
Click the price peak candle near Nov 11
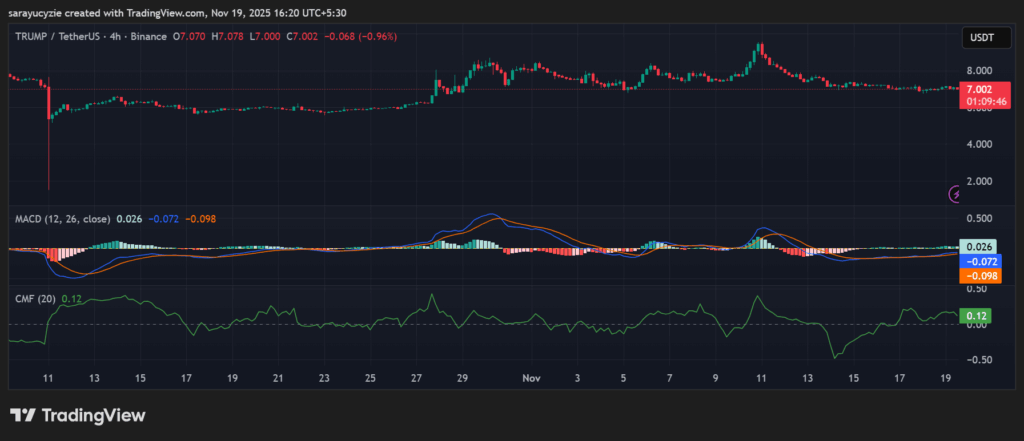pos(761,48)
